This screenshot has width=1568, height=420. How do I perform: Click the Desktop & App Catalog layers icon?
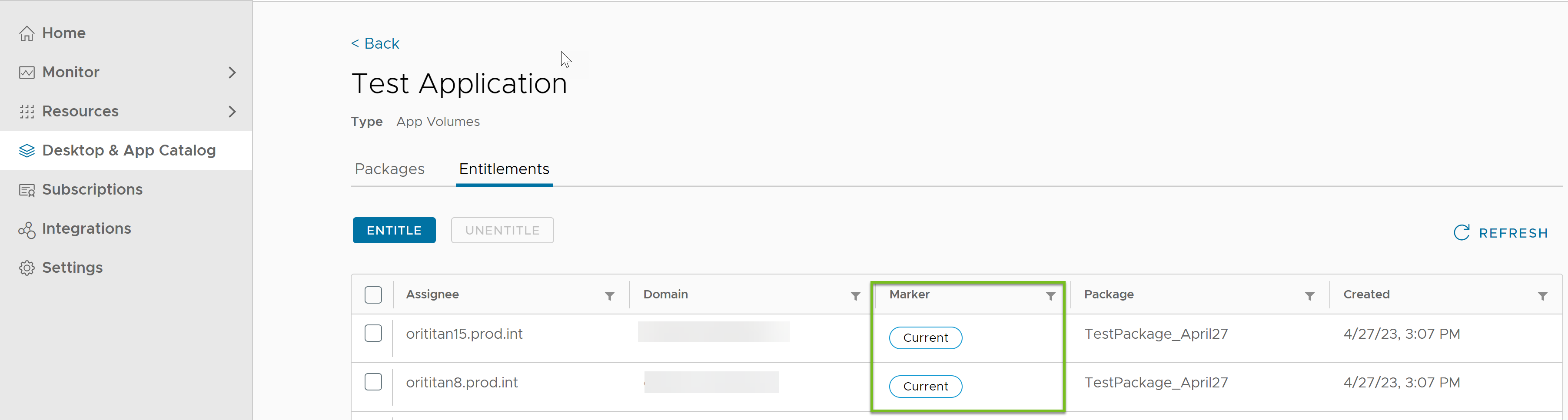tap(27, 150)
